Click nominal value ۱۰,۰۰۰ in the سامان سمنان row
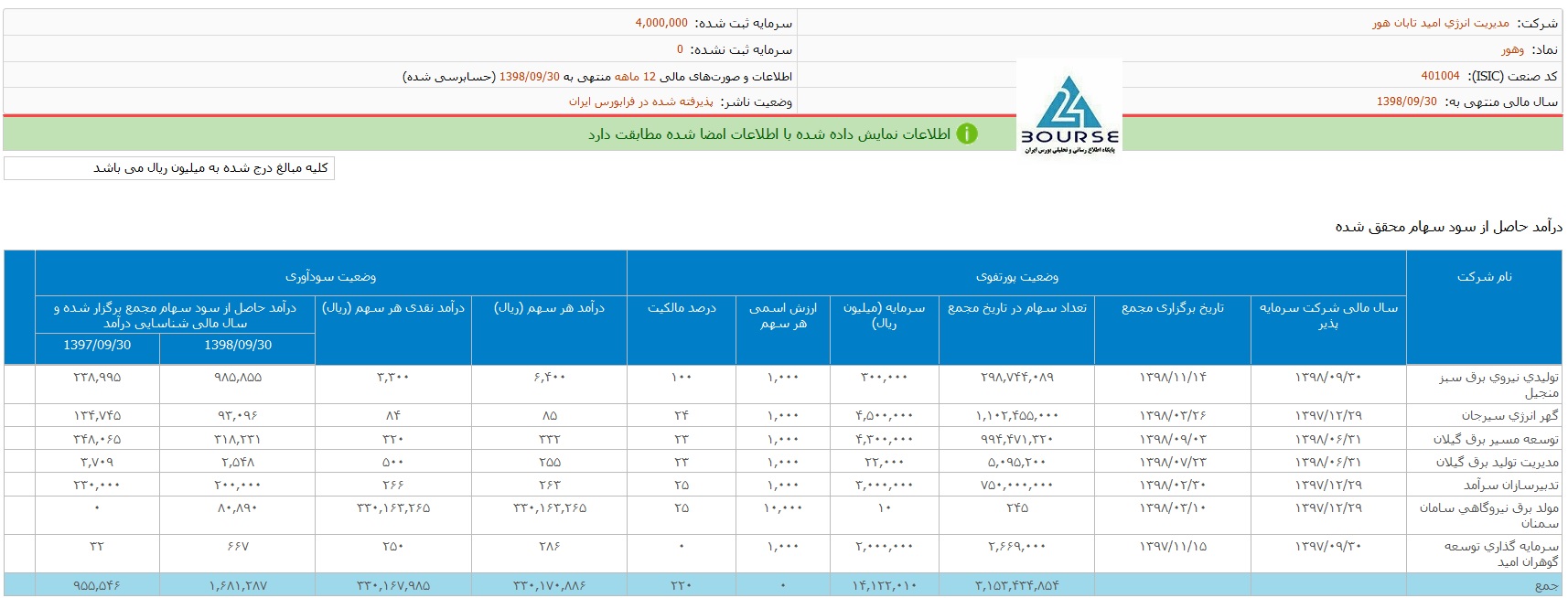Viewport: 1568px width, 598px height. point(783,507)
